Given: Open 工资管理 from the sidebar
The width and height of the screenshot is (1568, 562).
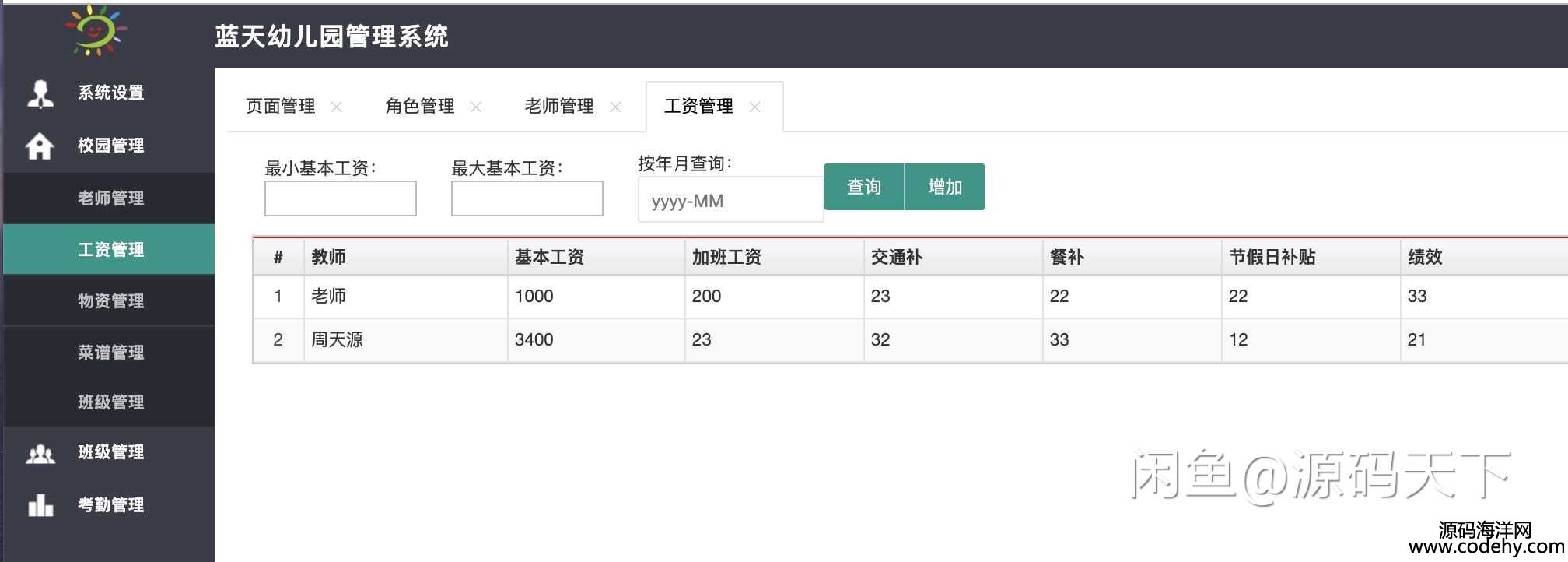Looking at the screenshot, I should point(109,249).
